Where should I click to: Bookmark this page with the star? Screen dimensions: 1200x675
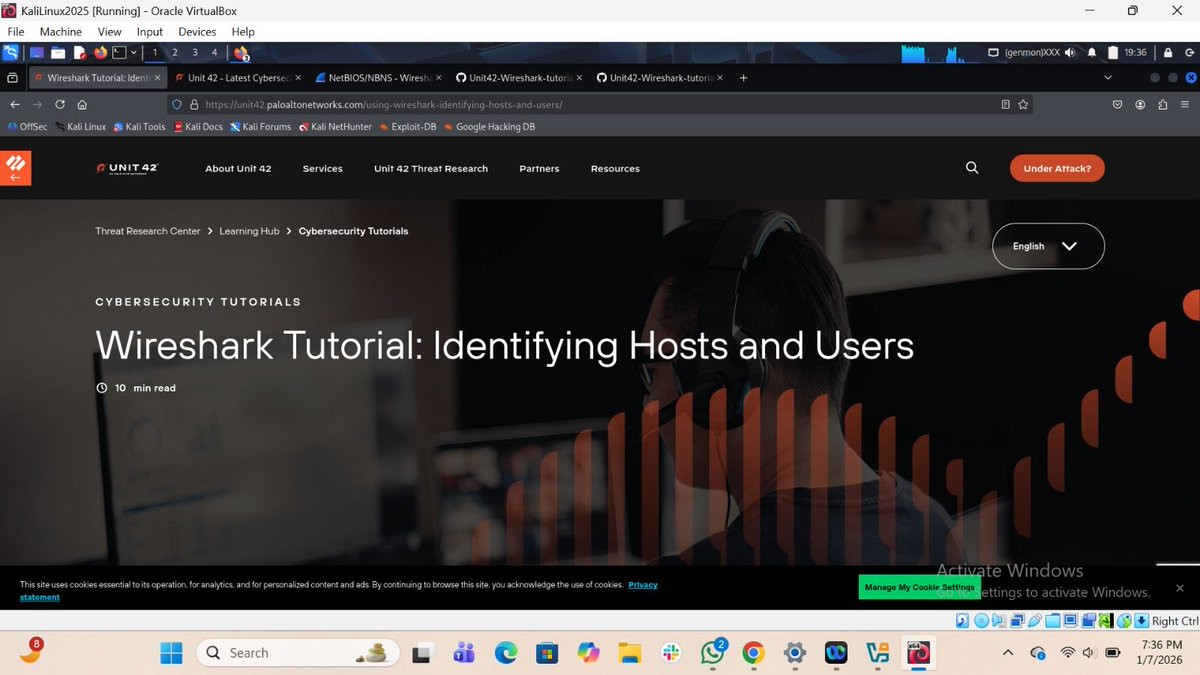(1023, 104)
